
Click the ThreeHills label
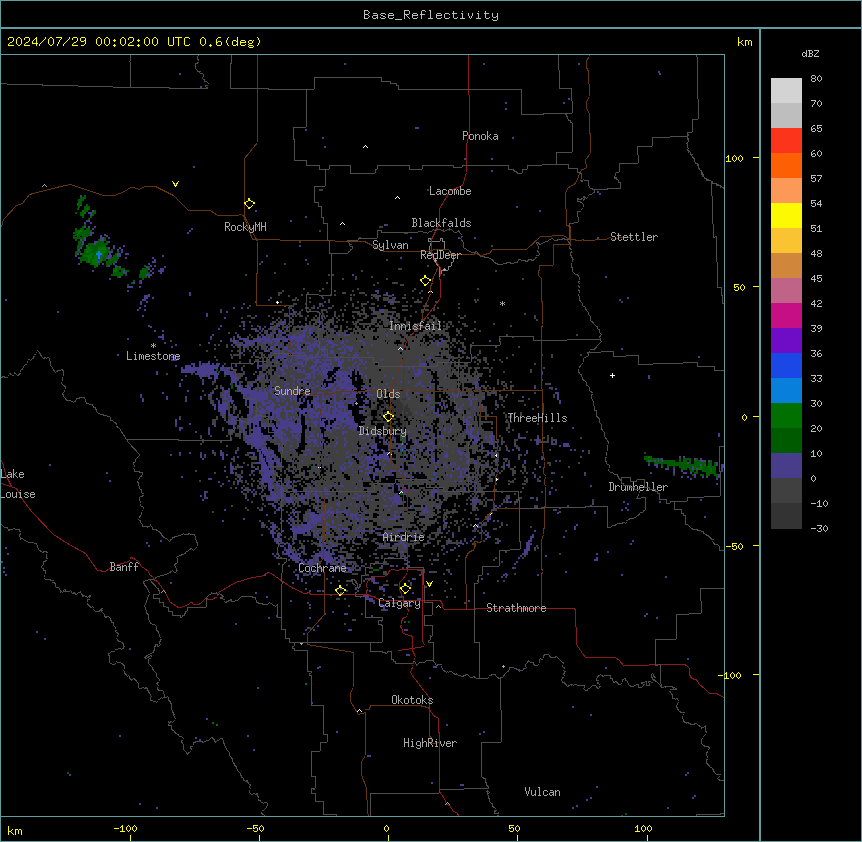[537, 418]
